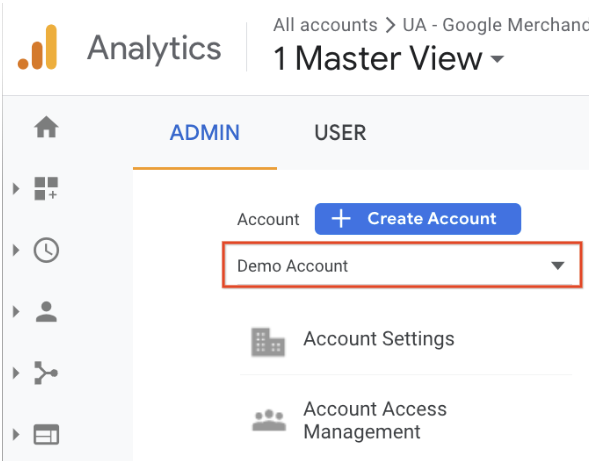Click the Create Account button
589x461 pixels.
pyautogui.click(x=418, y=219)
